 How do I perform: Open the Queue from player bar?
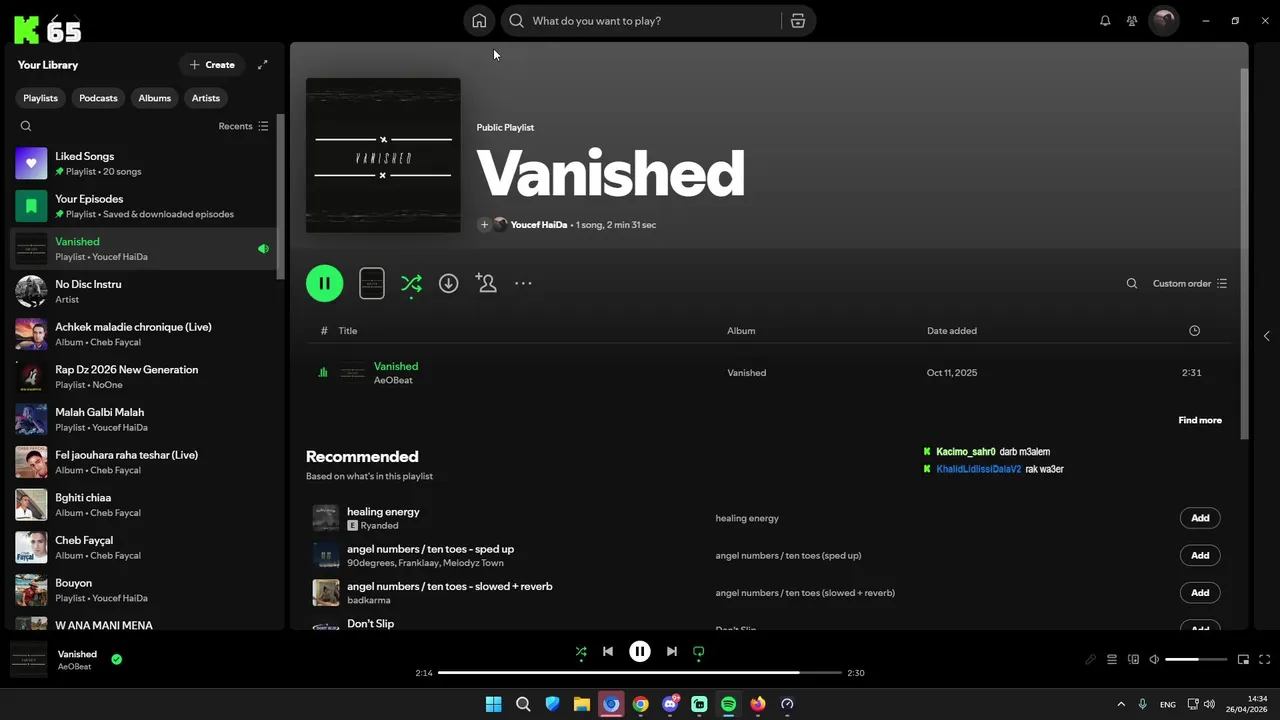click(1112, 660)
